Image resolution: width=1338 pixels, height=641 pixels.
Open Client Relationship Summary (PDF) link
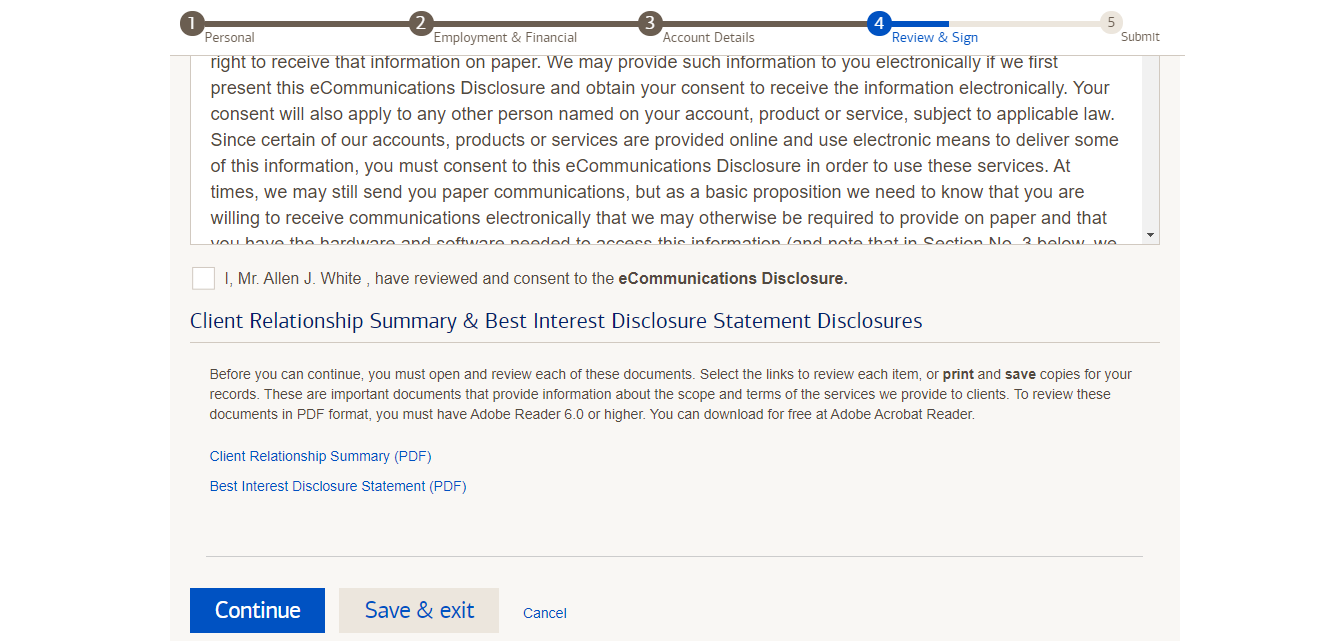[320, 456]
